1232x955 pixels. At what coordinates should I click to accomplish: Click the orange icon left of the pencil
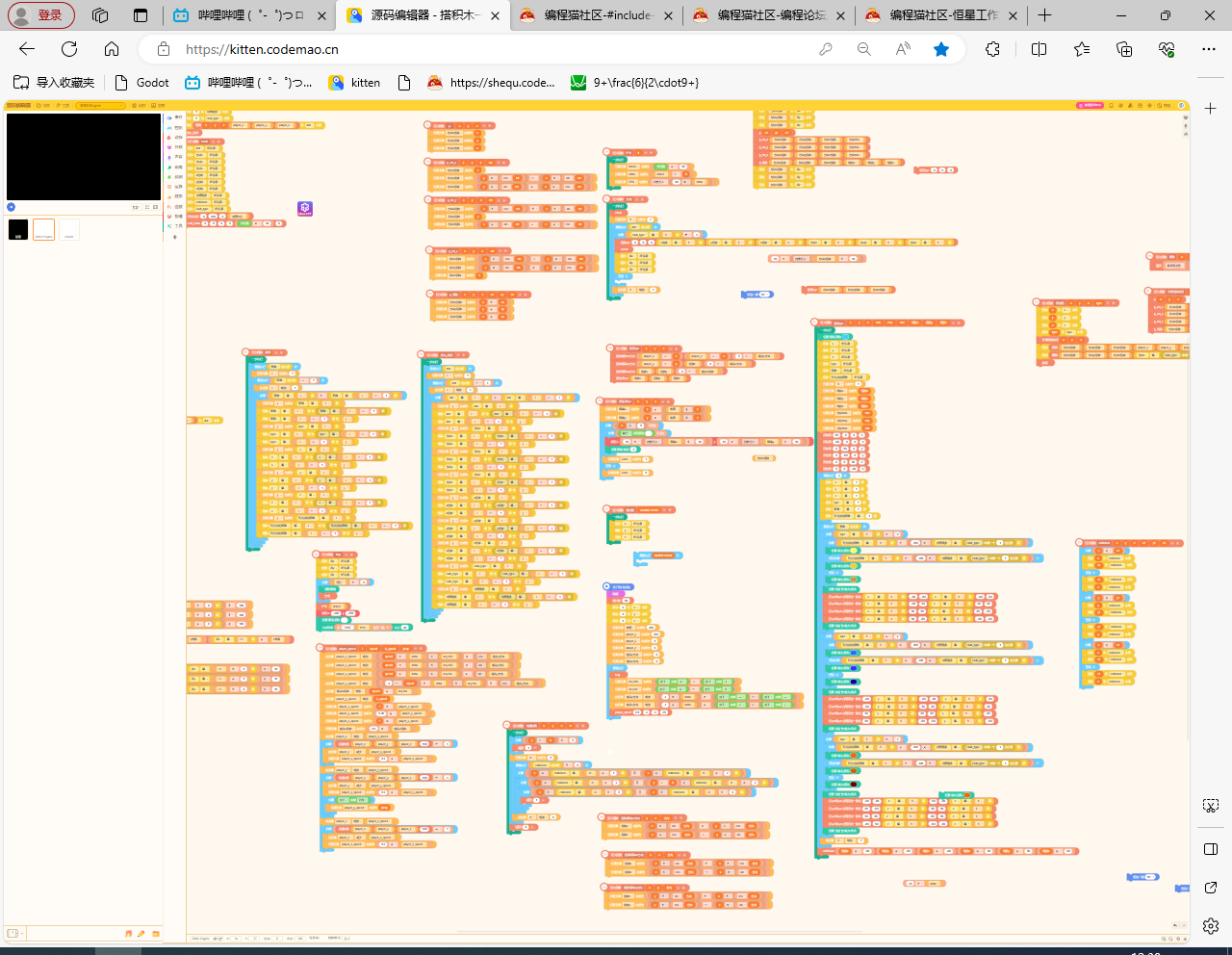tap(128, 933)
